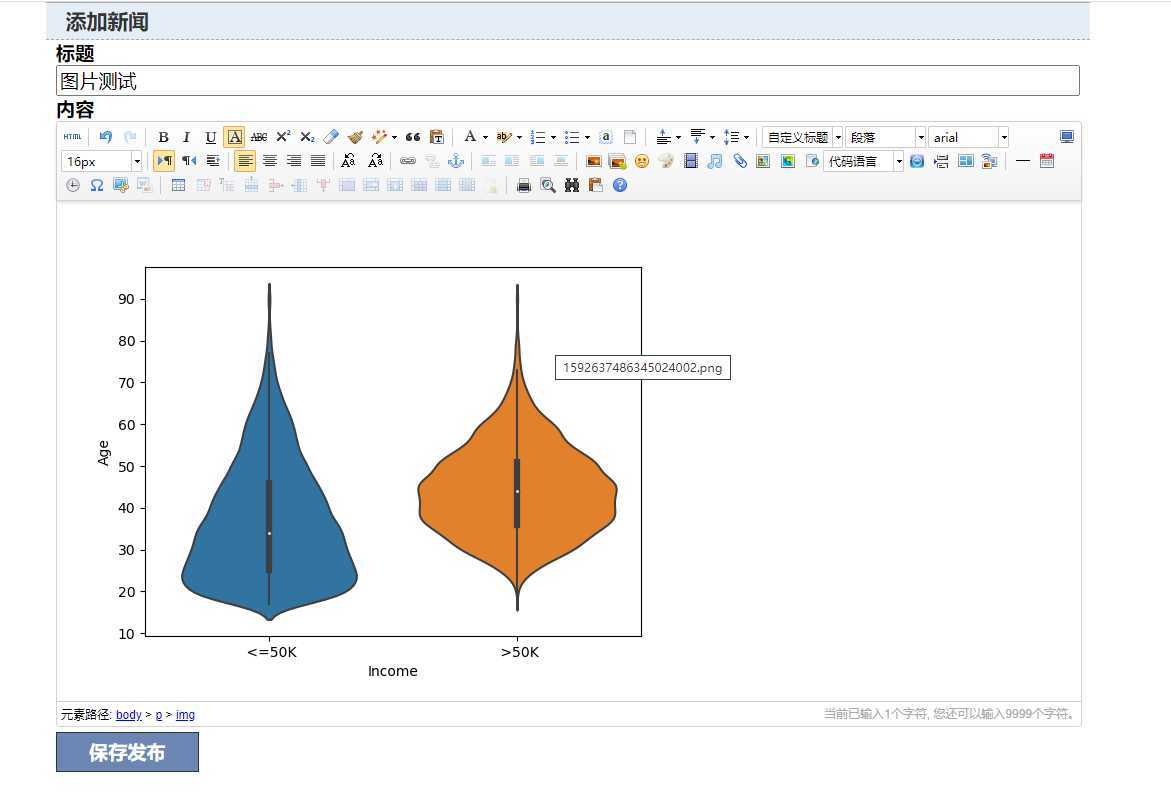Toggle underline formatting
The width and height of the screenshot is (1171, 810).
tap(211, 137)
